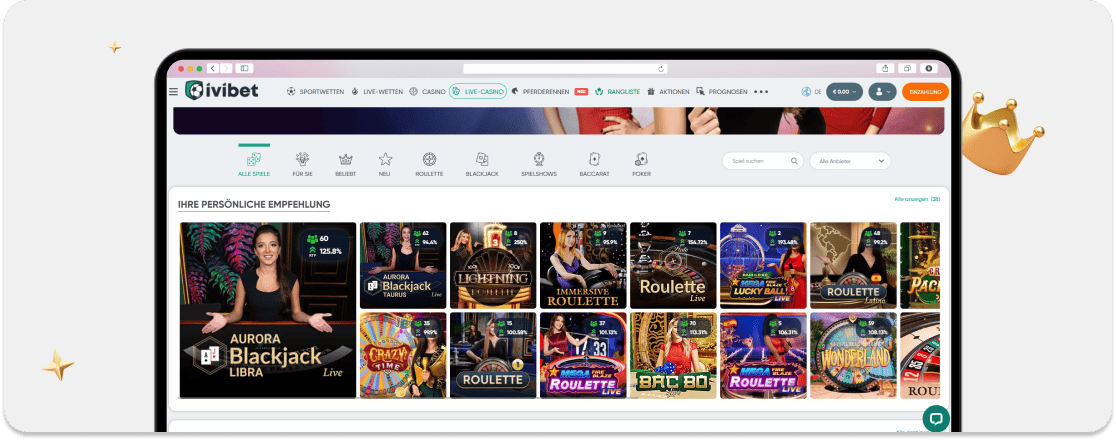Click the search magnifier icon

pyautogui.click(x=794, y=161)
